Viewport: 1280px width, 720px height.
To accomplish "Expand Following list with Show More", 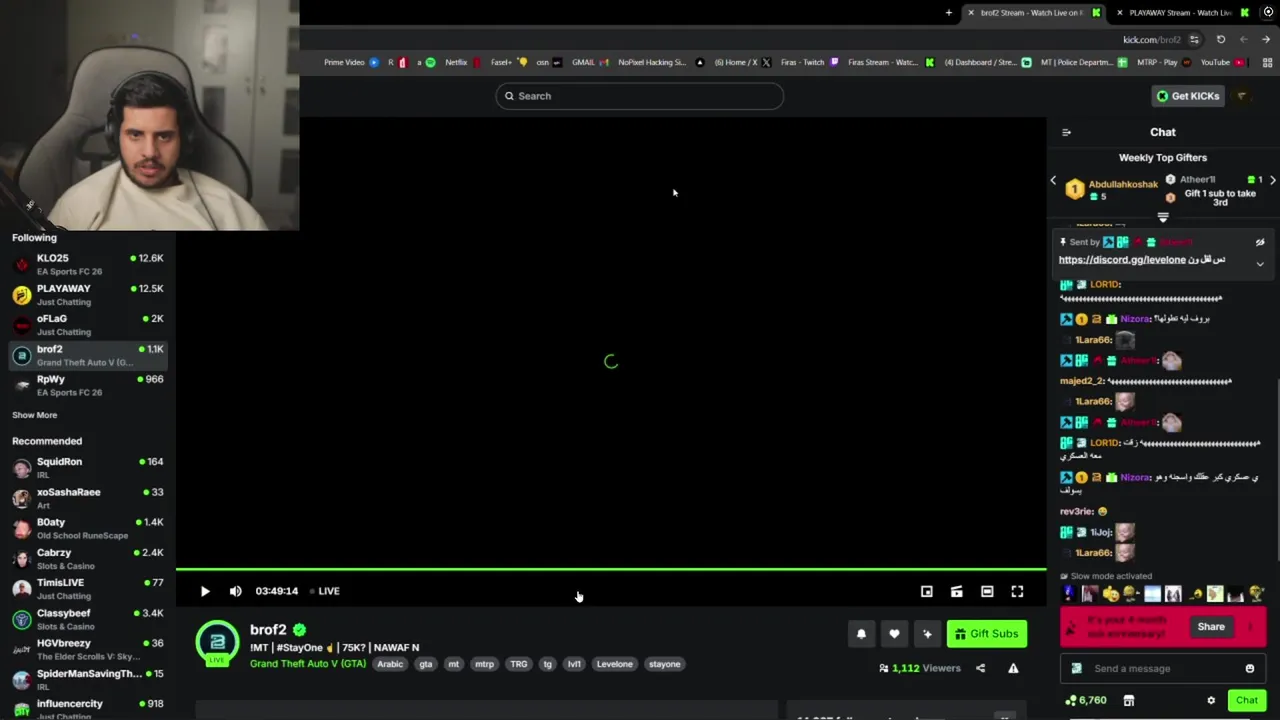I will (35, 415).
